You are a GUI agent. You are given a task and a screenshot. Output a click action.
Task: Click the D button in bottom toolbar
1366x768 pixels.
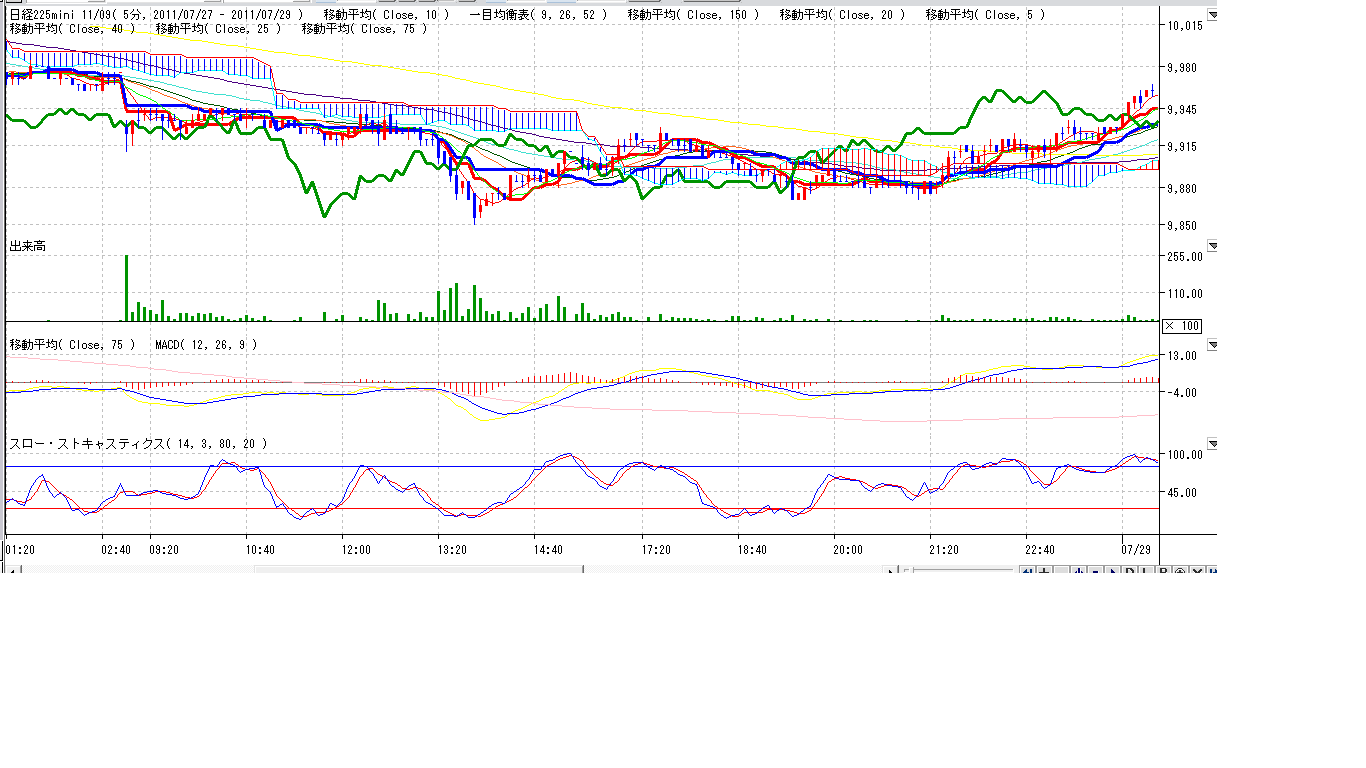[x=1130, y=571]
